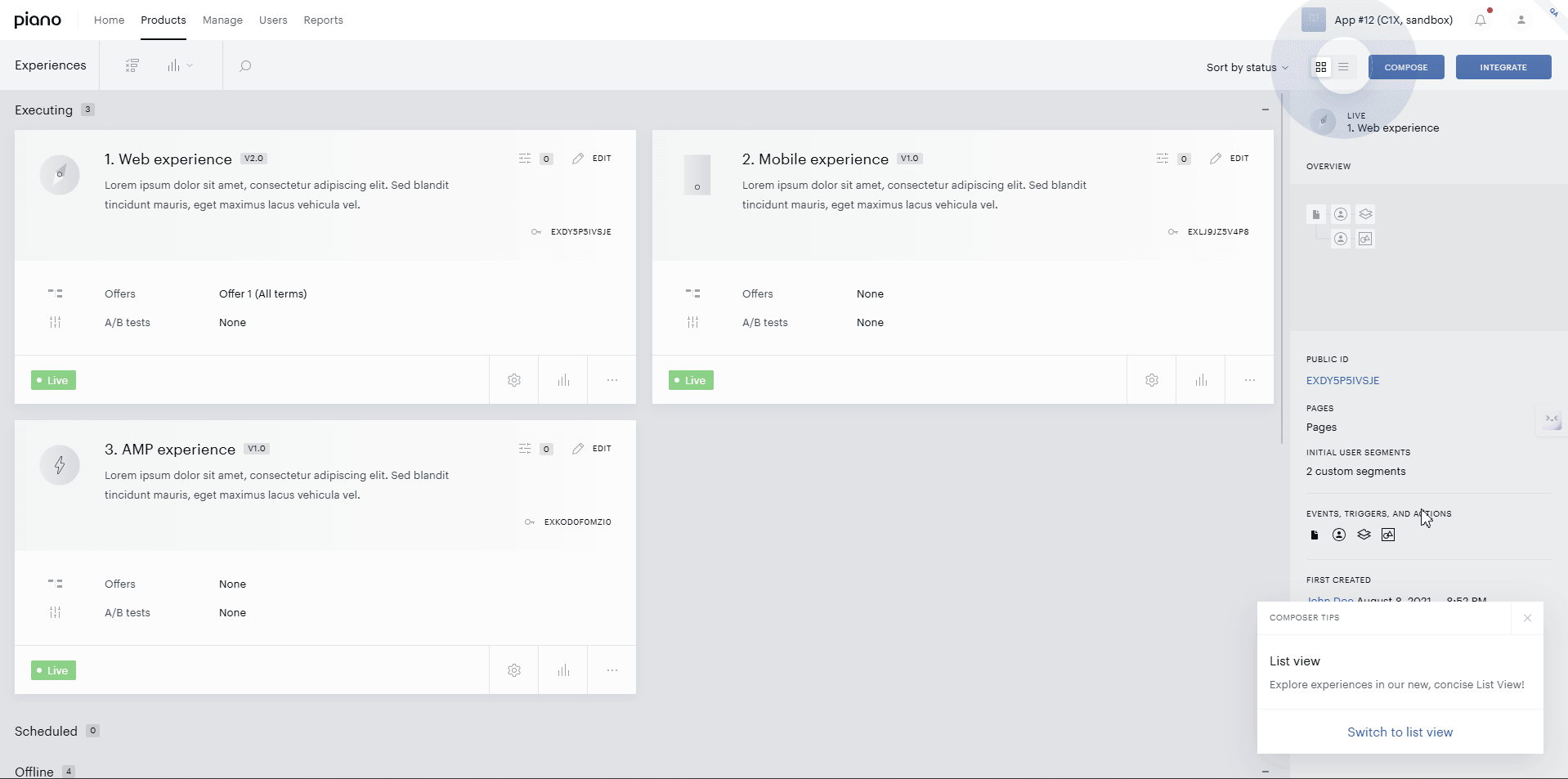Open Web experience settings gear
The image size is (1568, 779).
click(514, 380)
